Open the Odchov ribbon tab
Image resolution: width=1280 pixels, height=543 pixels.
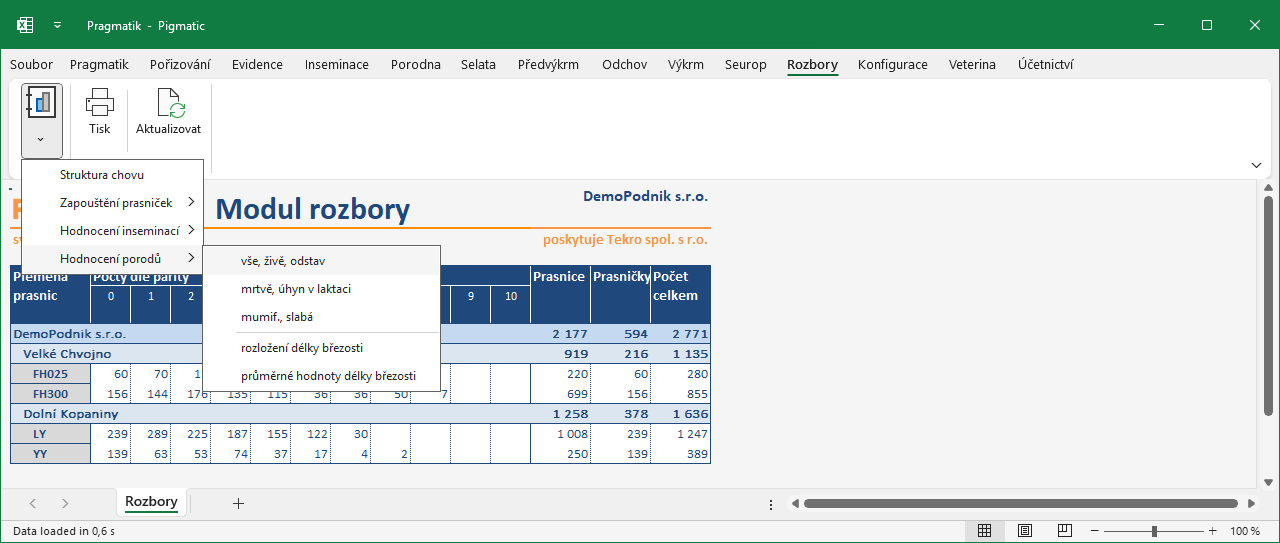(x=624, y=65)
